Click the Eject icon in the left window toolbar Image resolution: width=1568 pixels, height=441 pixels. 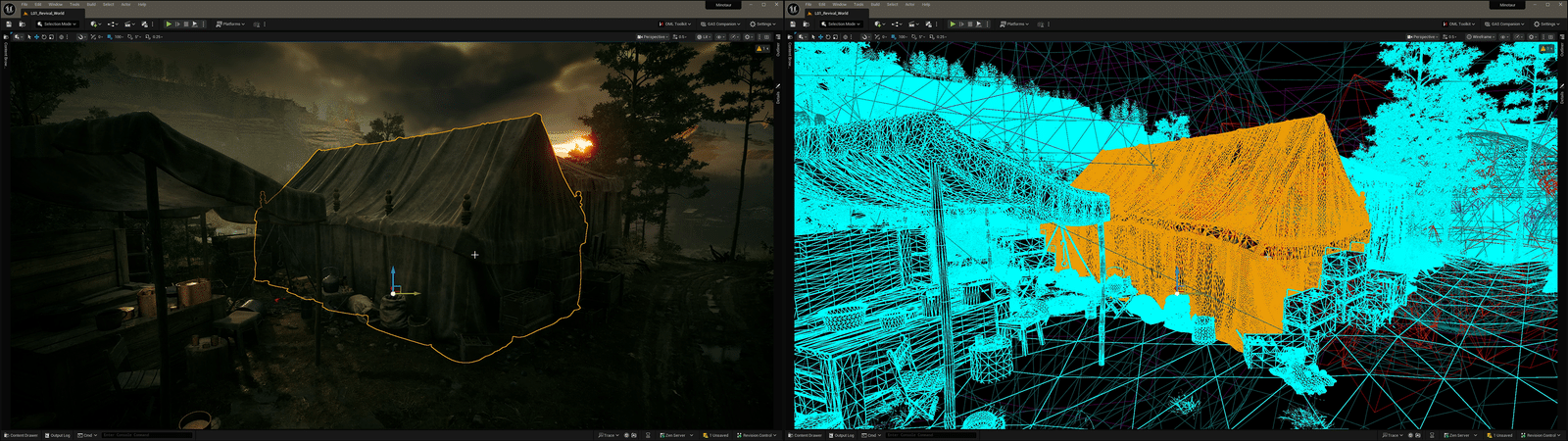tap(194, 24)
